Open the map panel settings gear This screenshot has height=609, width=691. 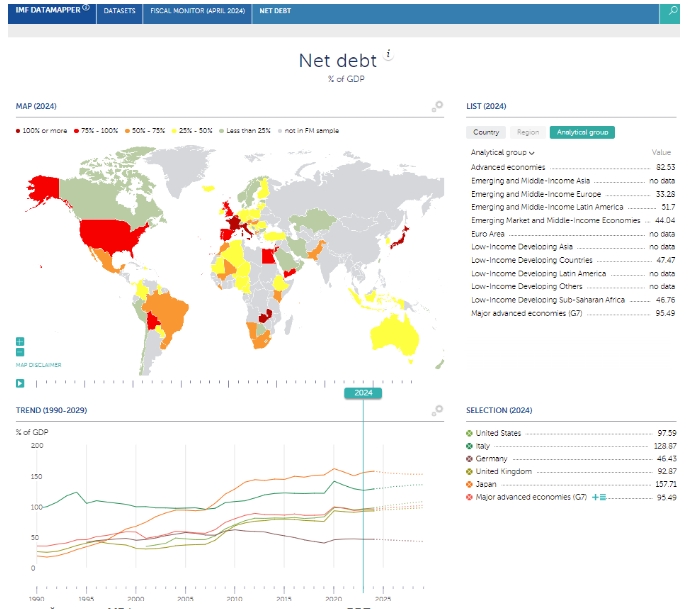pyautogui.click(x=437, y=106)
